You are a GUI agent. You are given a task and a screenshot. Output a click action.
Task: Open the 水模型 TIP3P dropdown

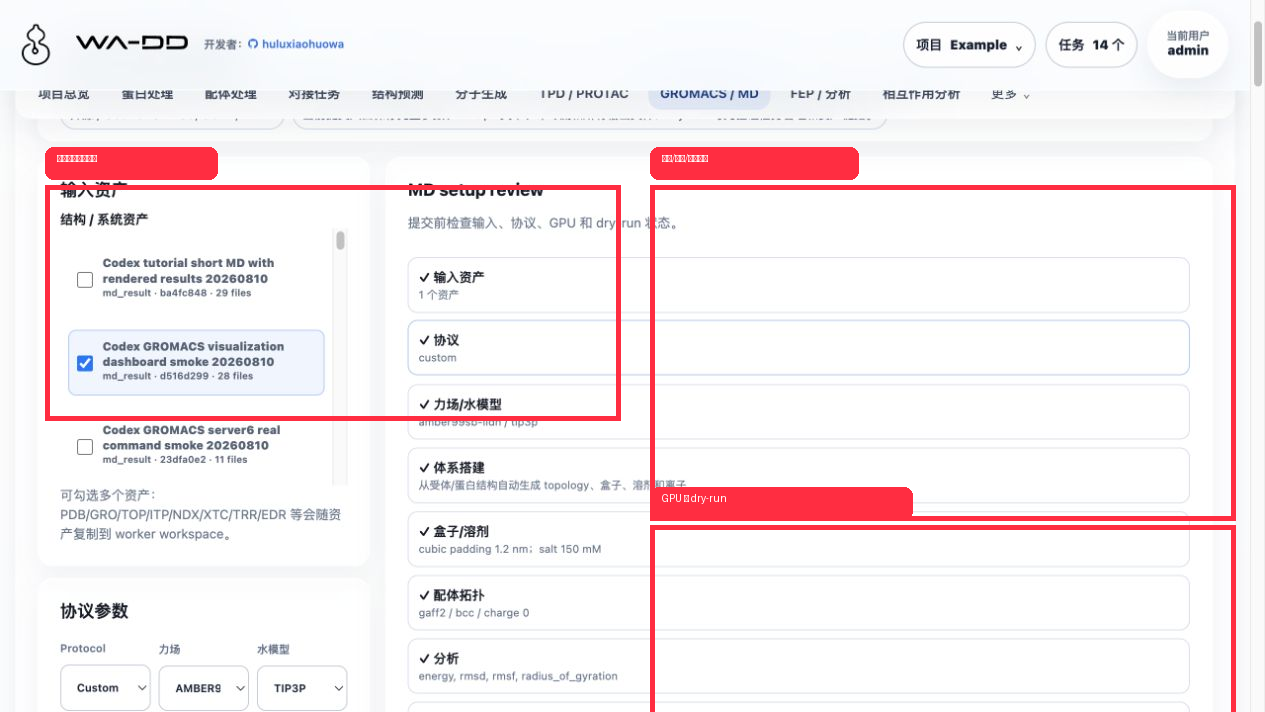pyautogui.click(x=302, y=688)
